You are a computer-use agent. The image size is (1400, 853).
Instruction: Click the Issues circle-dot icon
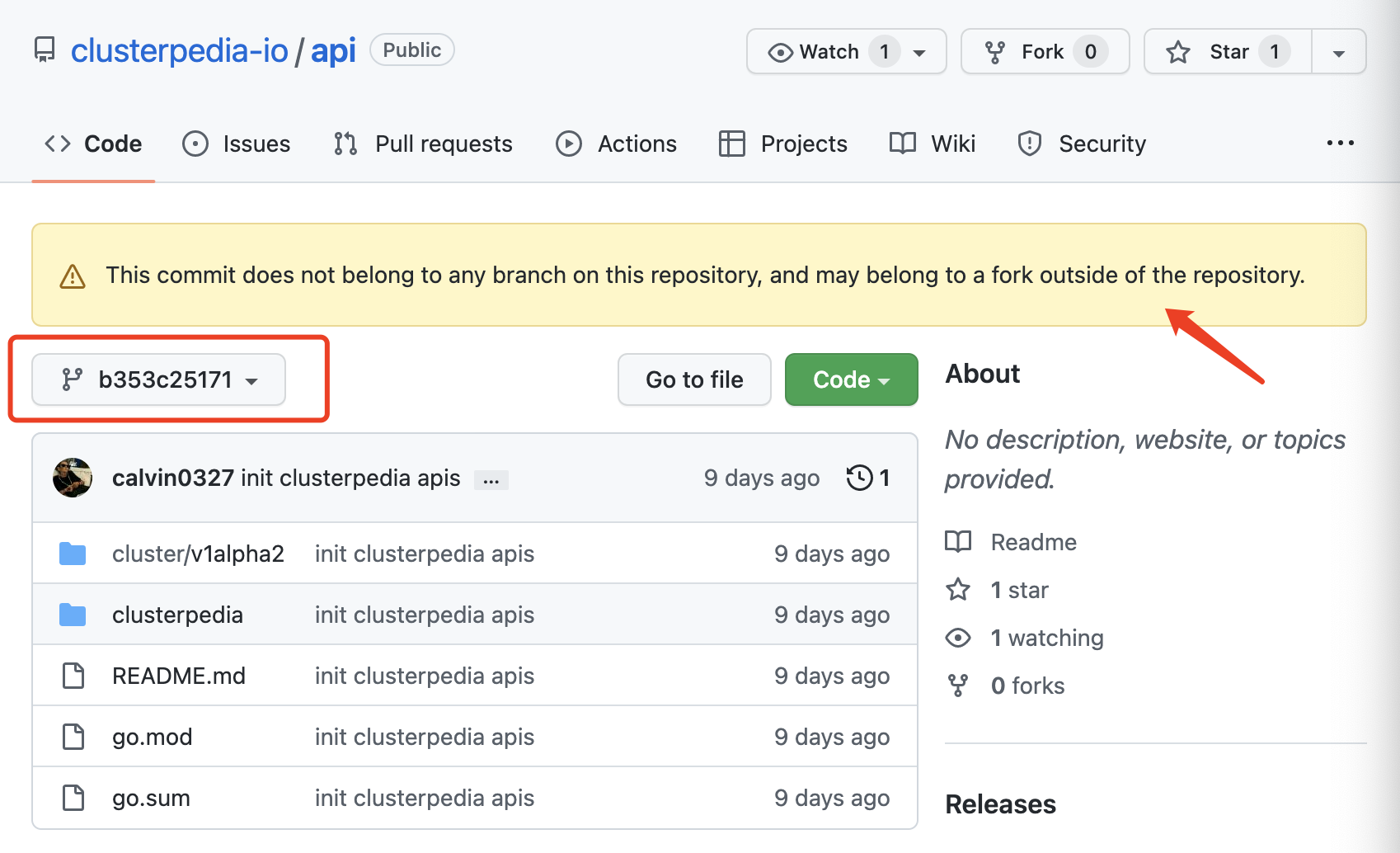pos(195,143)
